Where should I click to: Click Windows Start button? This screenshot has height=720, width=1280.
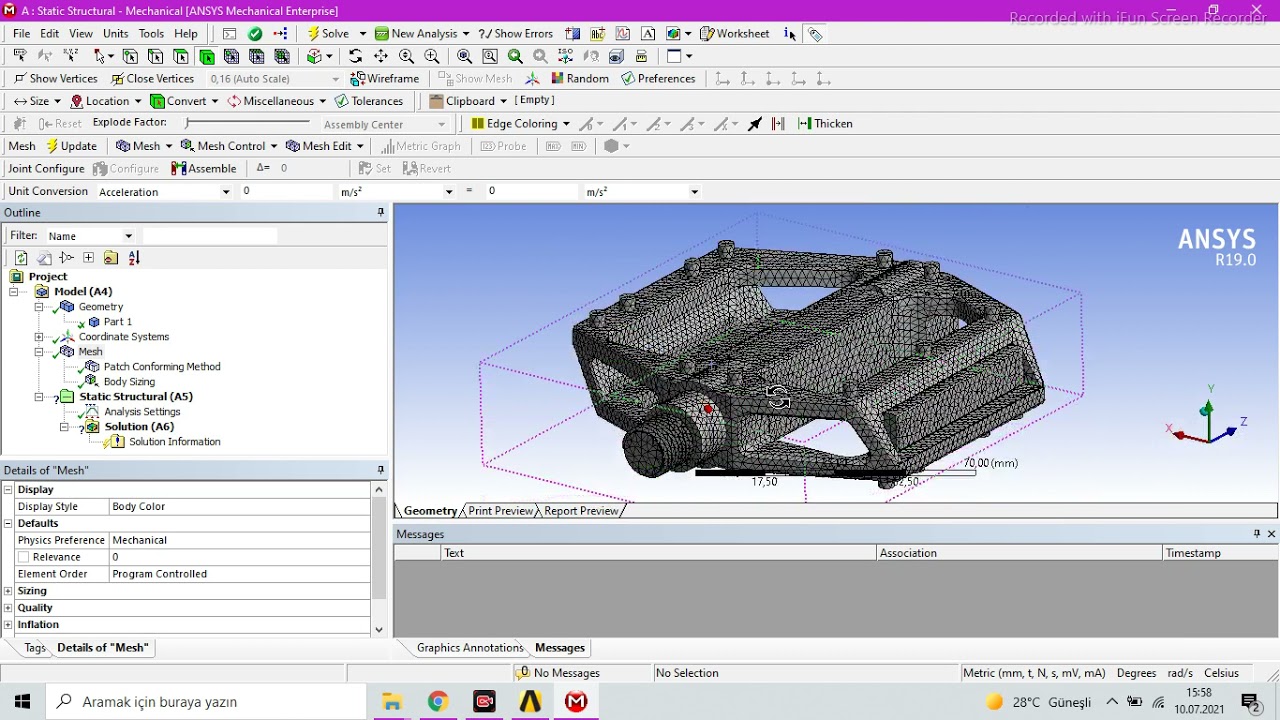[x=23, y=702]
